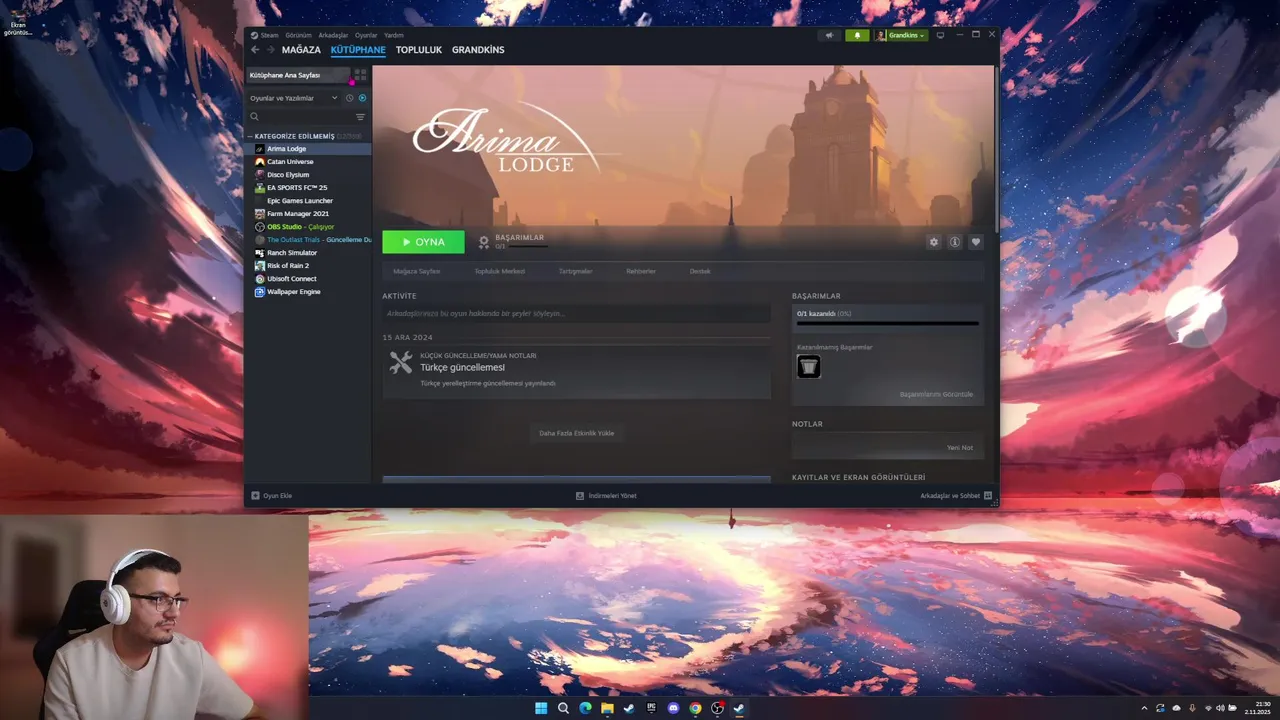Open the game info icon
This screenshot has width=1280, height=720.
pyautogui.click(x=955, y=242)
